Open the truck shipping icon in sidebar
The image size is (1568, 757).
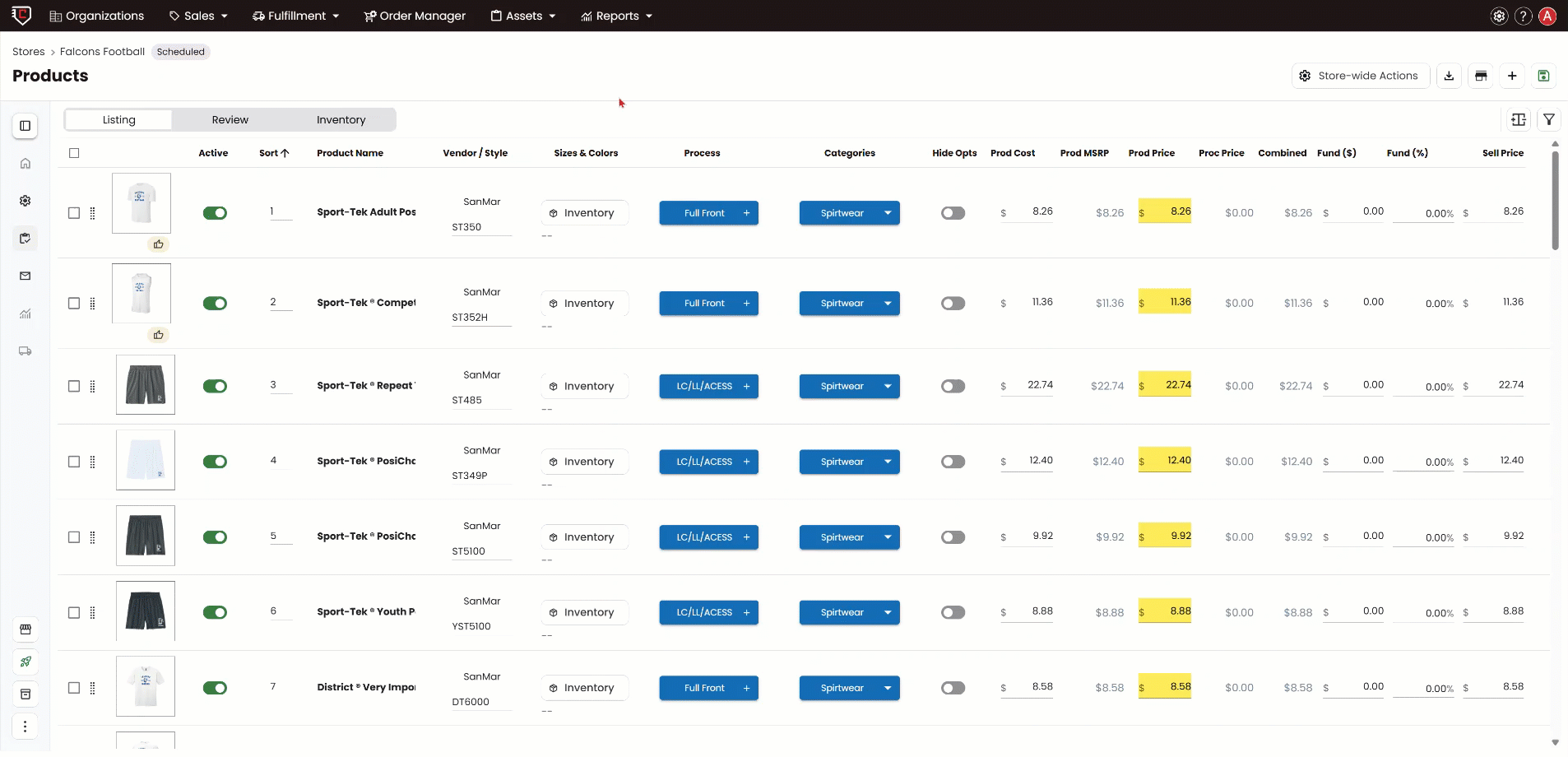point(26,351)
